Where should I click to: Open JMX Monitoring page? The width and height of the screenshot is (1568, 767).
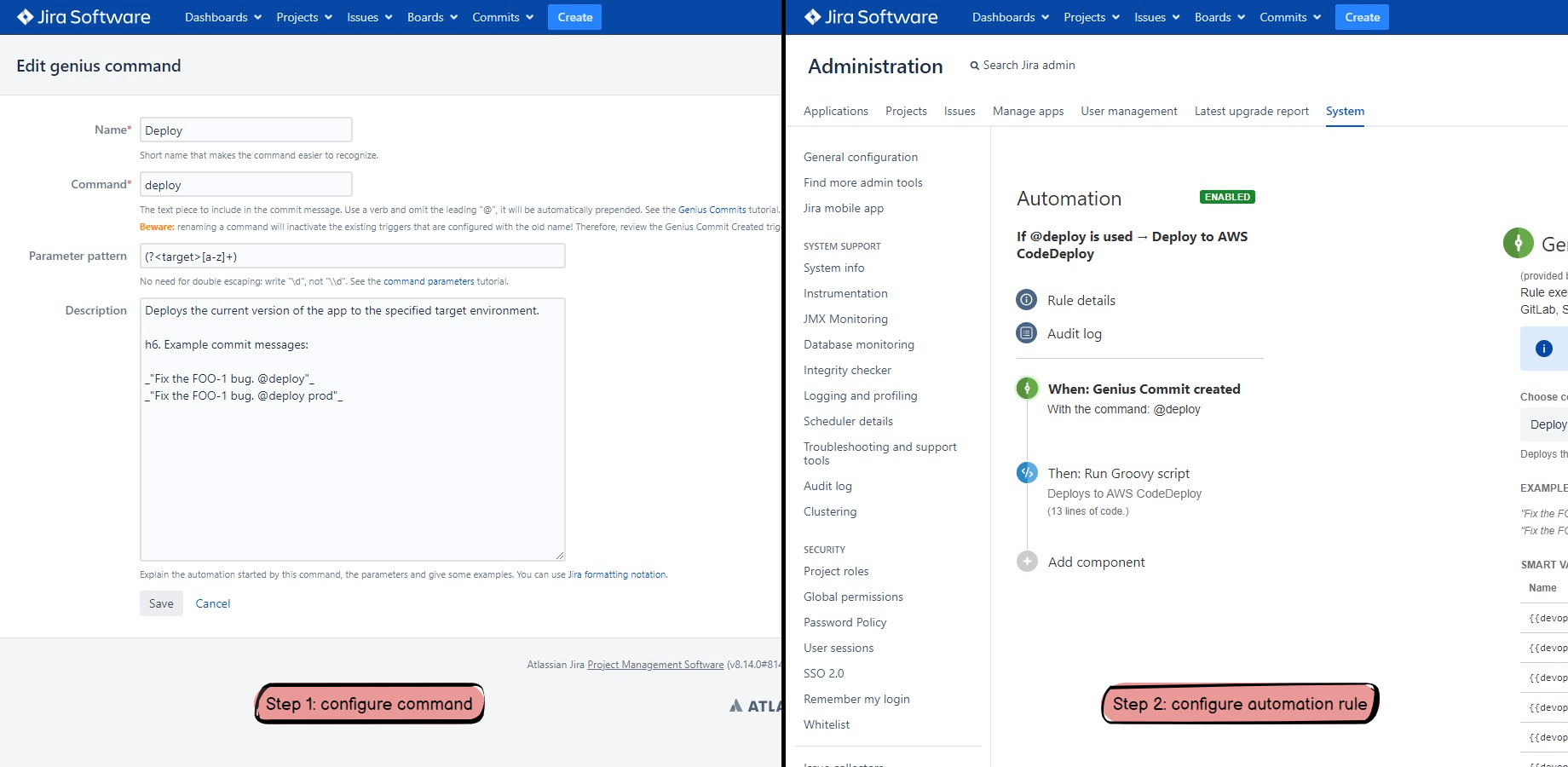[x=845, y=319]
